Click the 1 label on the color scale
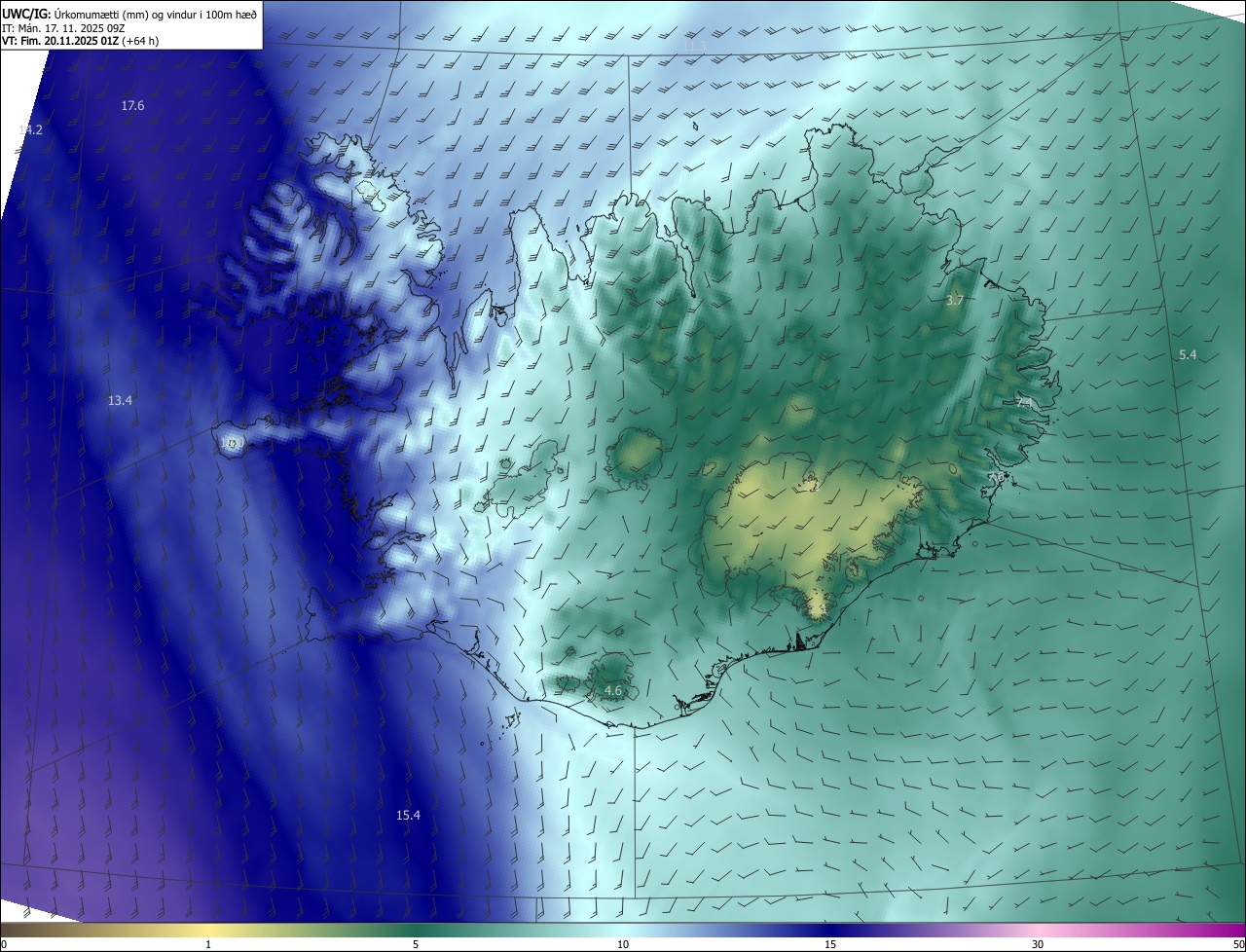Viewport: 1246px width, 952px height. [x=208, y=944]
